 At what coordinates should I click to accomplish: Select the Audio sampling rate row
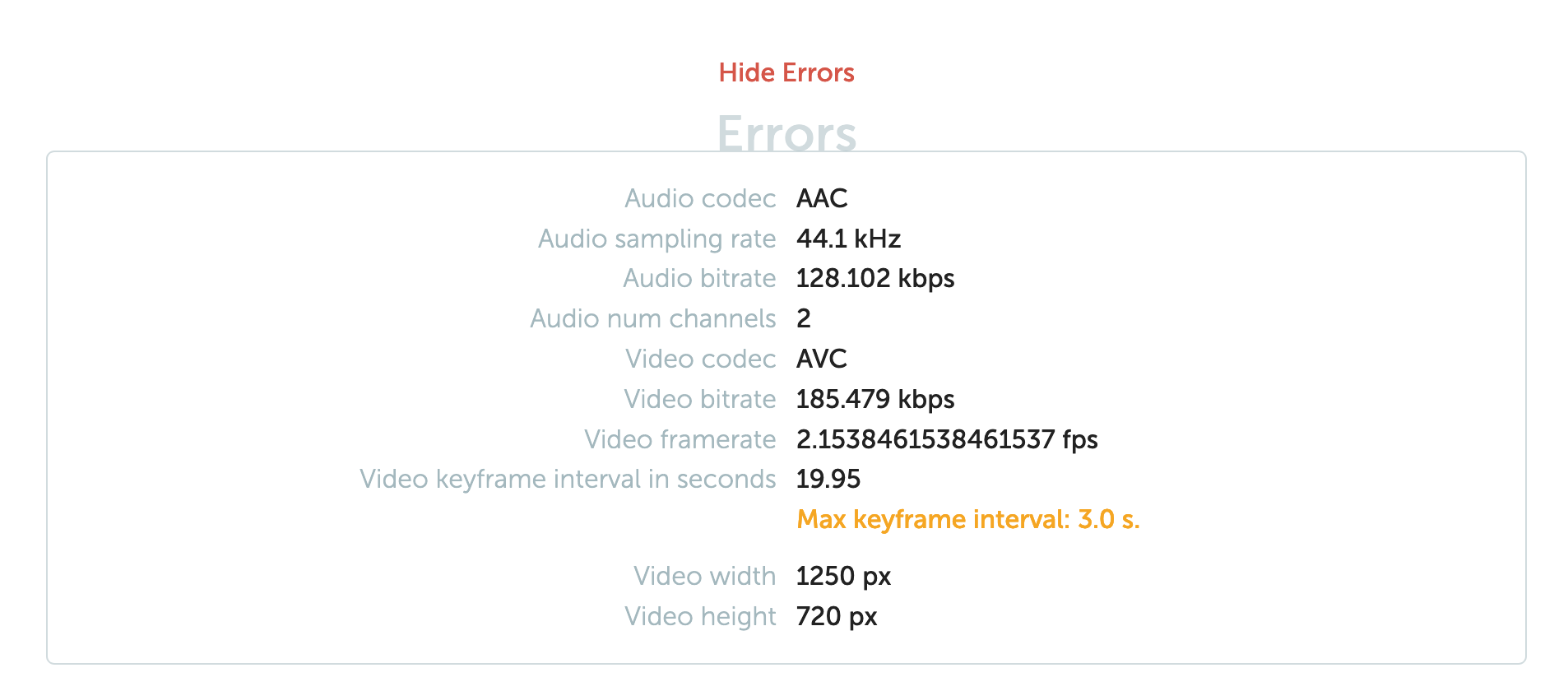coord(656,239)
